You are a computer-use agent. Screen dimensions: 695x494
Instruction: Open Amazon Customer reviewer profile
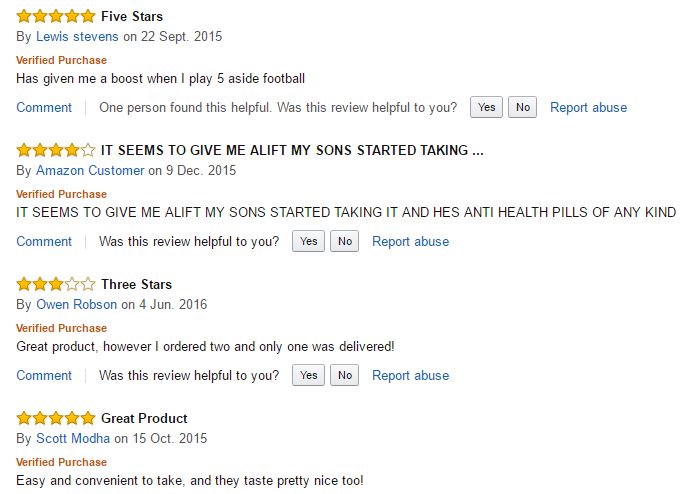(x=90, y=171)
